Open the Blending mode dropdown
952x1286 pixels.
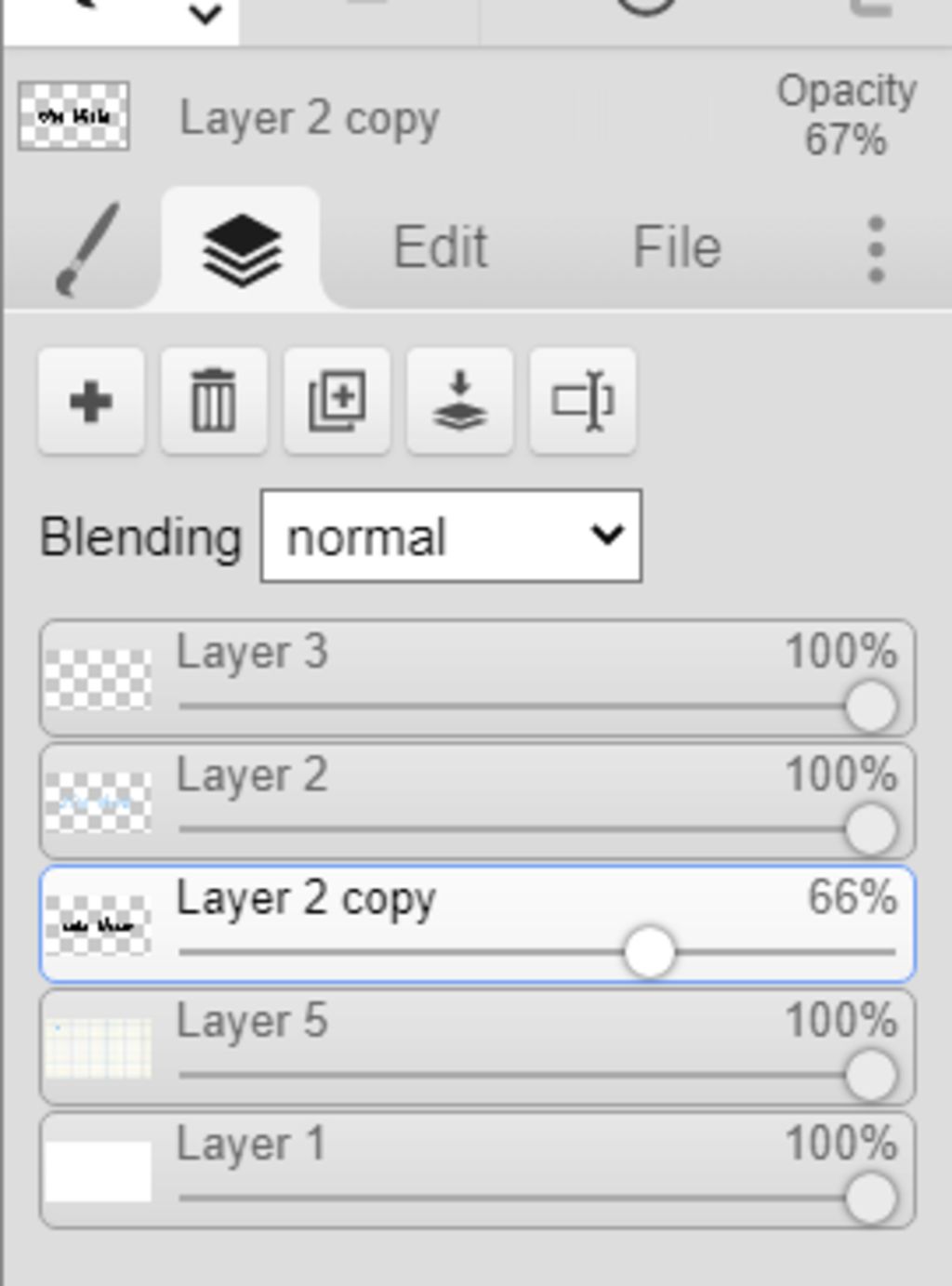(452, 537)
